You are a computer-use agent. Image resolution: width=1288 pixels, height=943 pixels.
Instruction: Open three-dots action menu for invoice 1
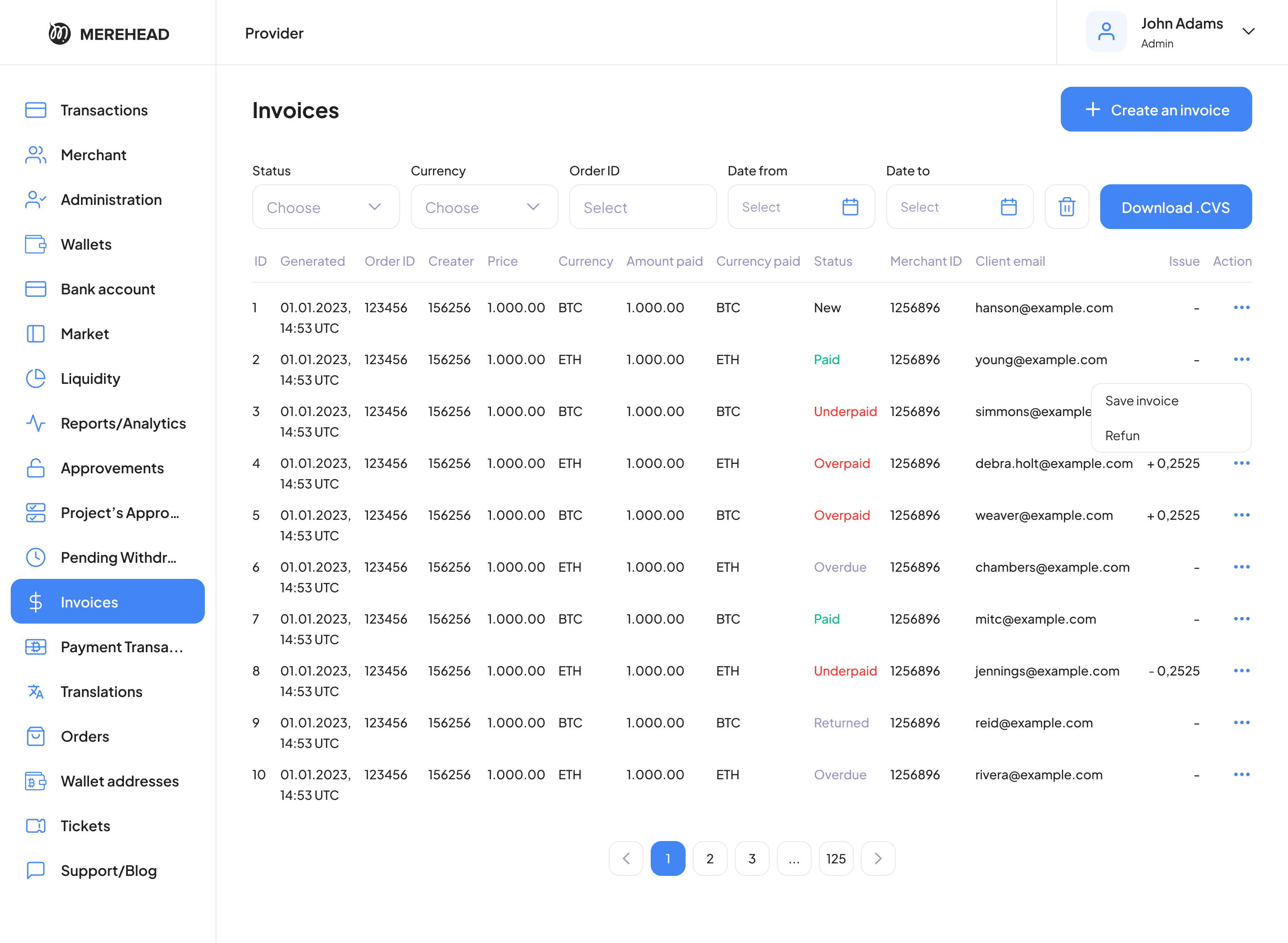point(1241,308)
